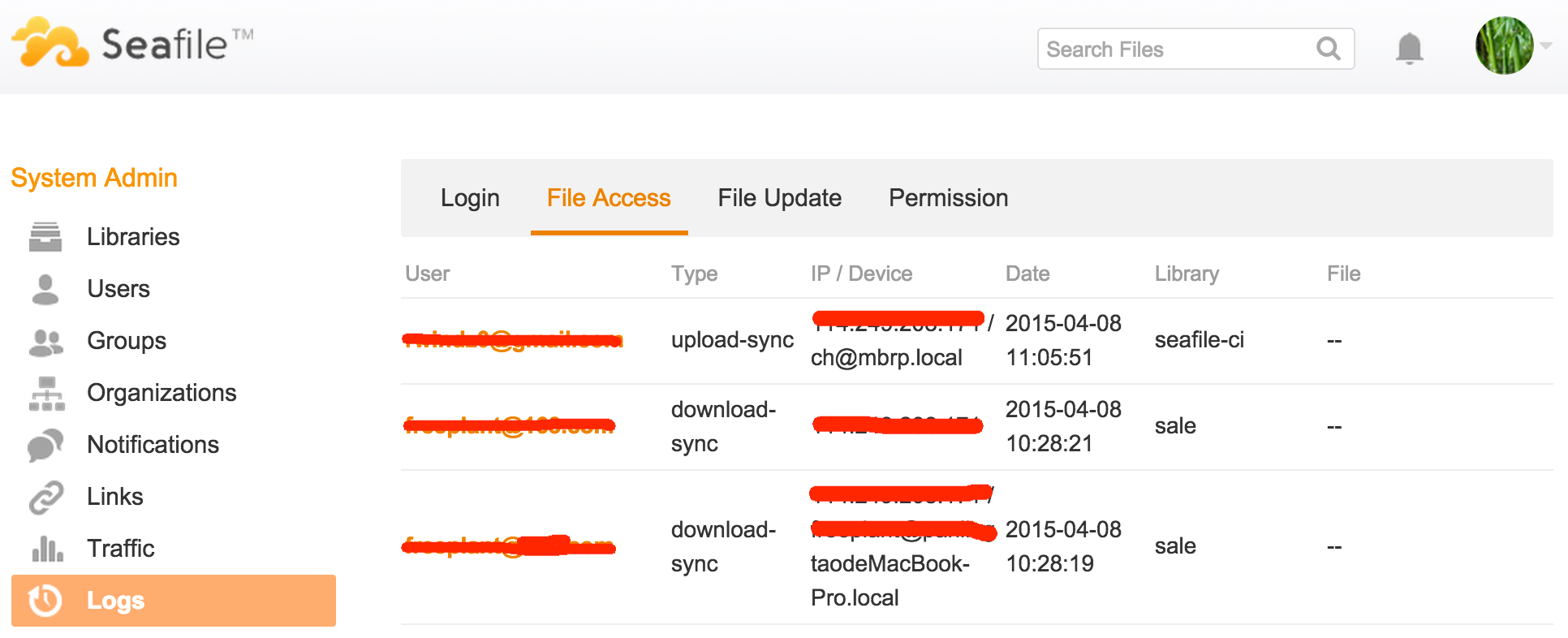Select the File Access tab
The height and width of the screenshot is (638, 1568).
pyautogui.click(x=609, y=198)
